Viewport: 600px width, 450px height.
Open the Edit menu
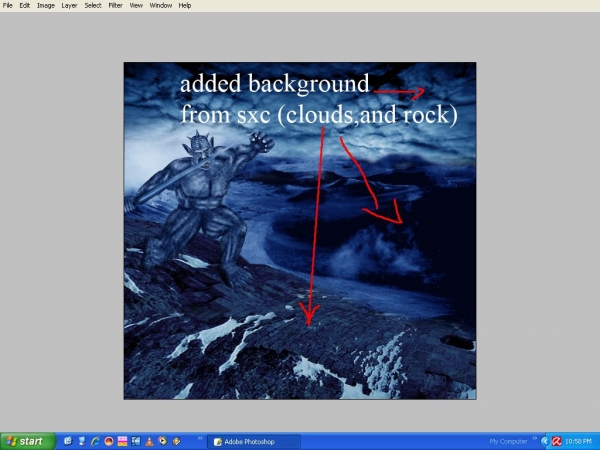click(x=24, y=5)
